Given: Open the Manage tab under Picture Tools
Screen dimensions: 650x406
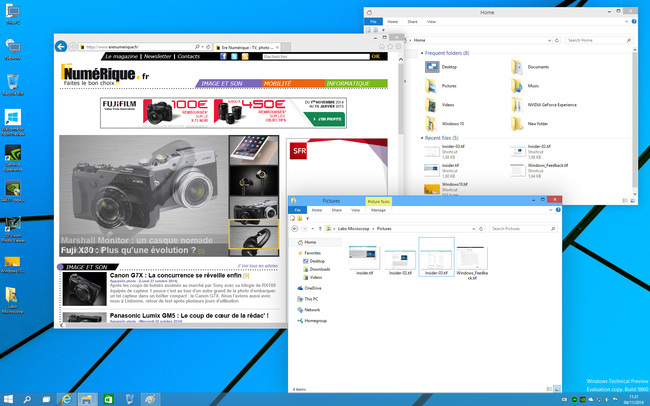Looking at the screenshot, I should pyautogui.click(x=378, y=210).
